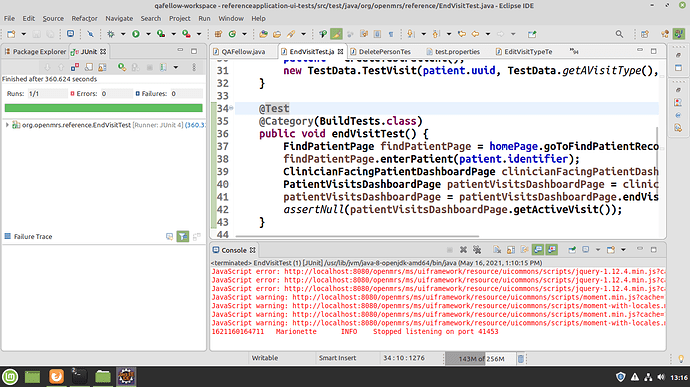Switch to the Package Explorer tab
The height and width of the screenshot is (387, 690).
click(x=35, y=52)
